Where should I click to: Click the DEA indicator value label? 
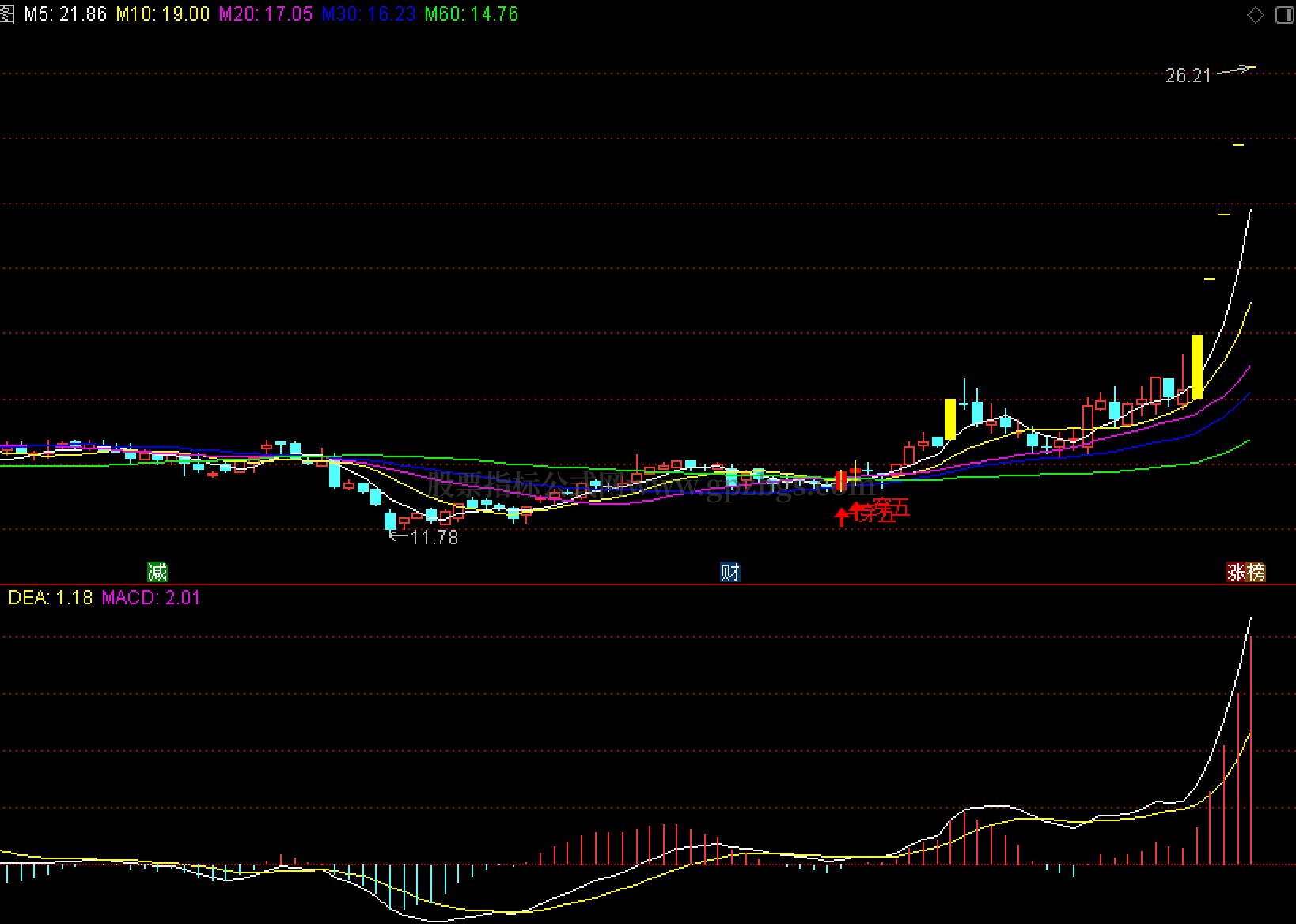[51, 597]
